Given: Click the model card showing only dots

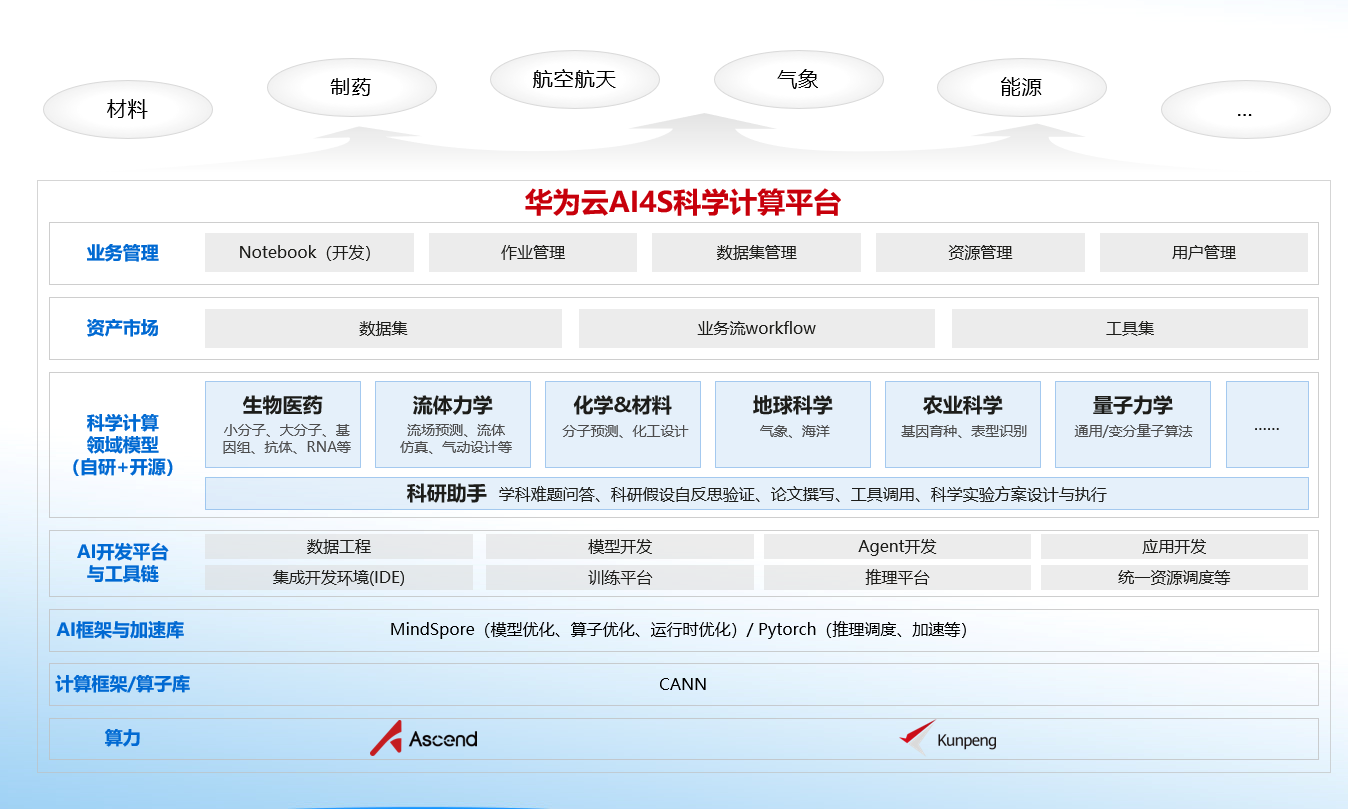Looking at the screenshot, I should (1267, 424).
